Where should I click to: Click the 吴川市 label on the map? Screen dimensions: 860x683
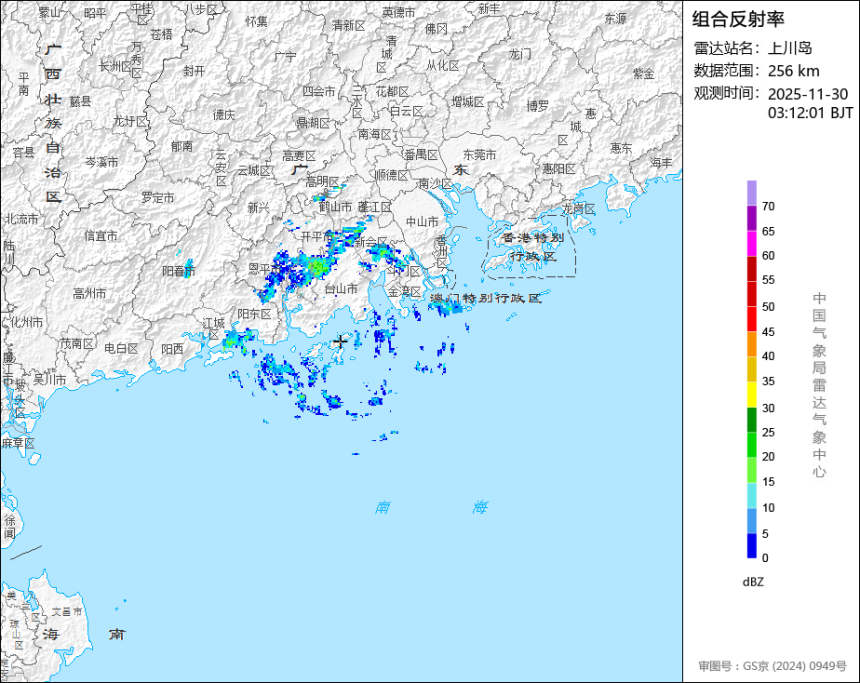pyautogui.click(x=49, y=379)
